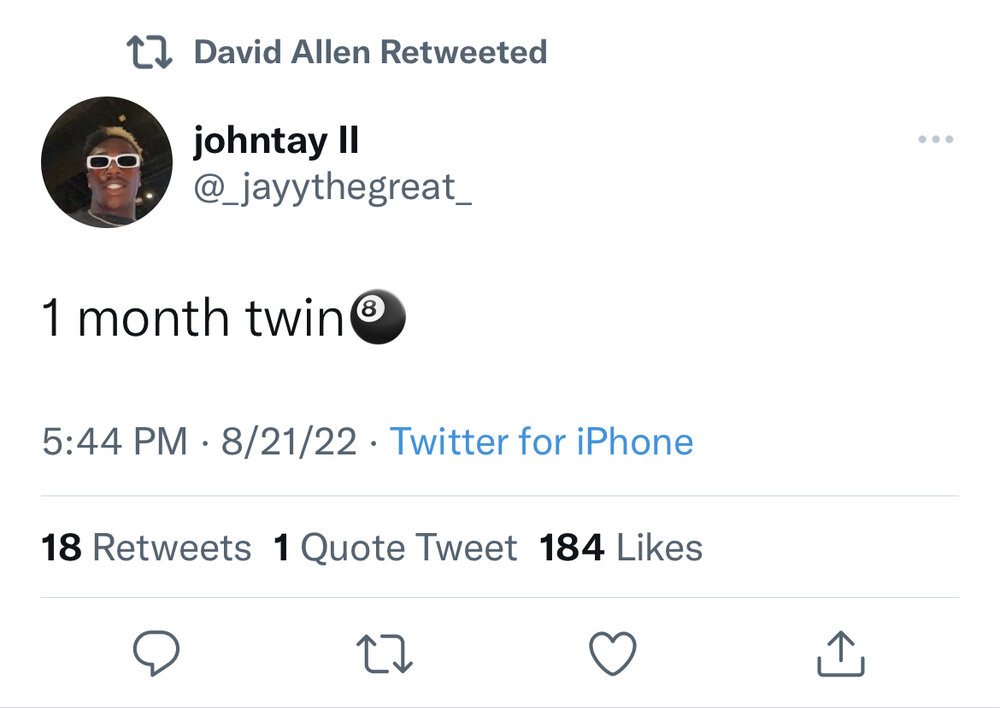Click the bold number 184
This screenshot has height=709, width=1000.
(x=572, y=547)
